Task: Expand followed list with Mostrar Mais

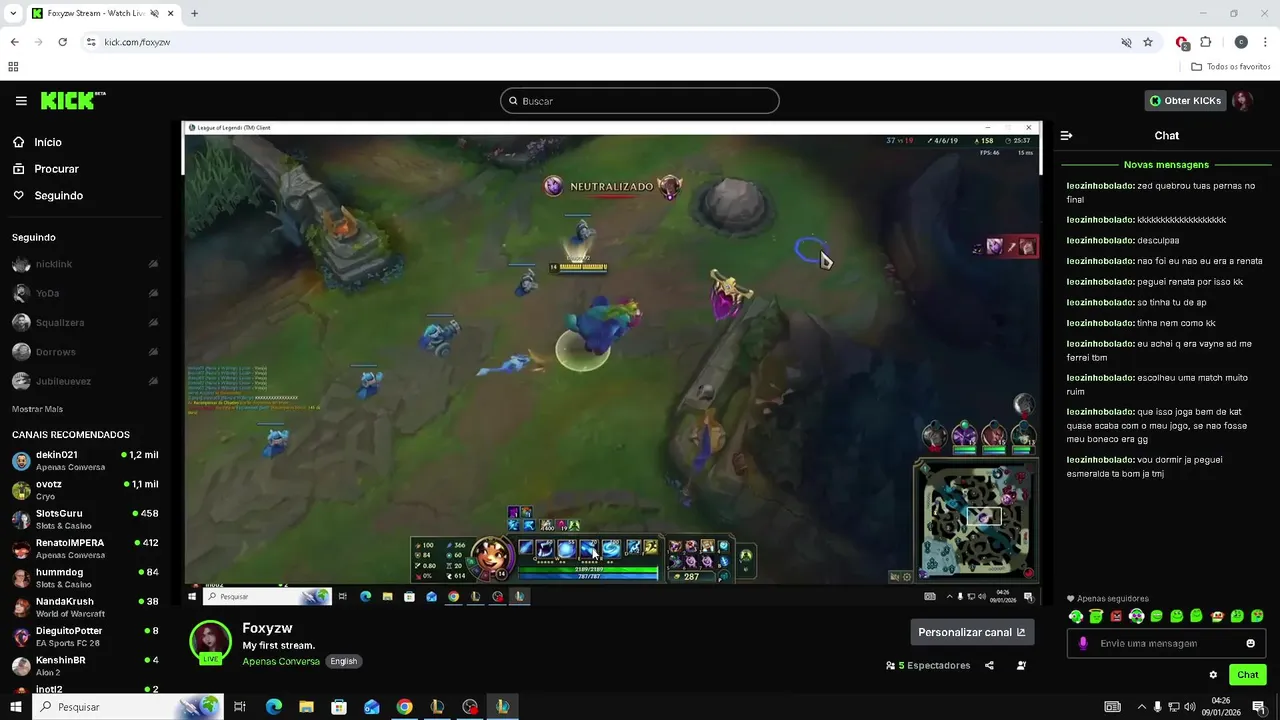Action: coord(37,409)
